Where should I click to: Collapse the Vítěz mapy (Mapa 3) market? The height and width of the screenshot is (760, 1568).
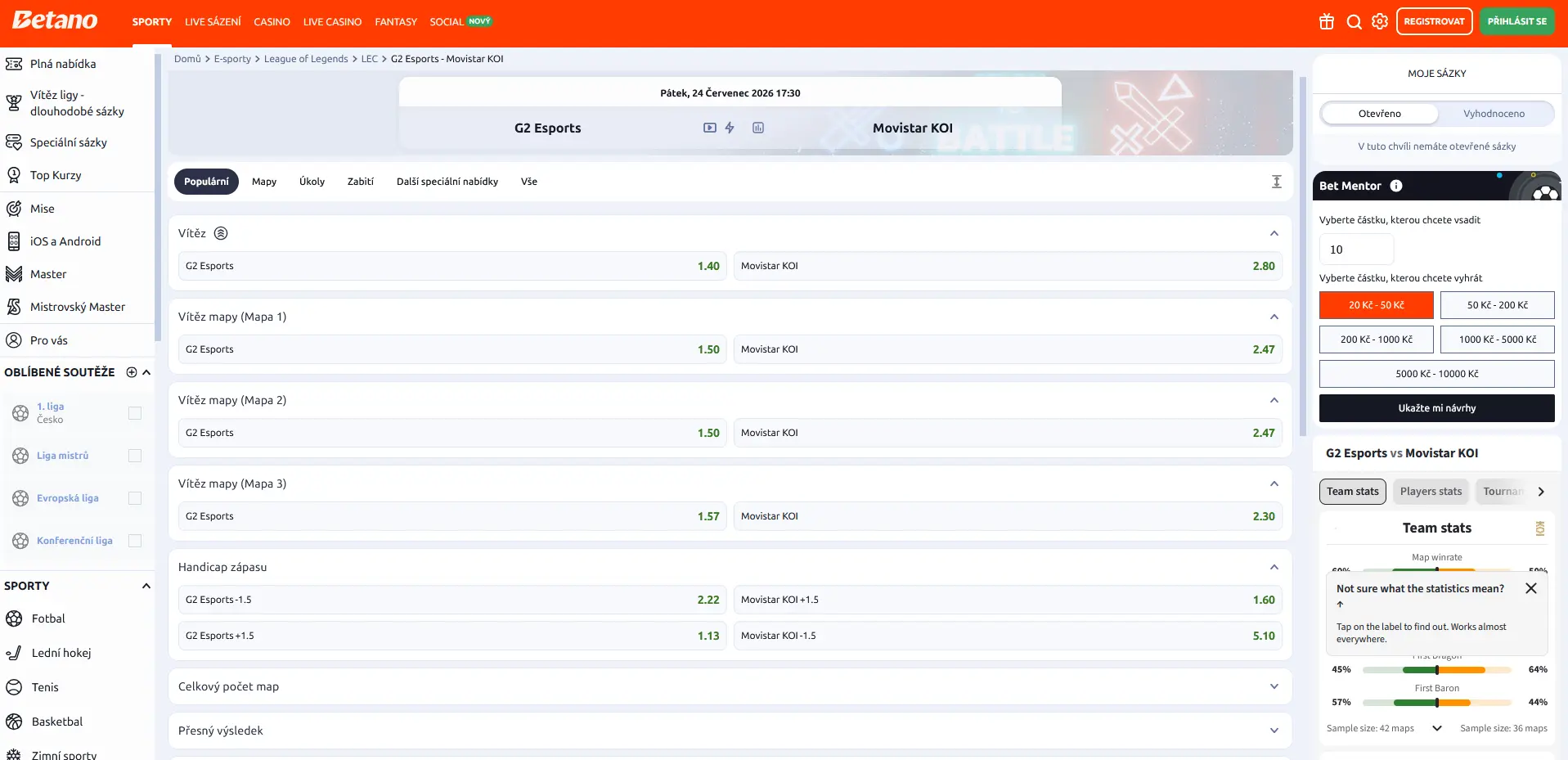click(1274, 483)
